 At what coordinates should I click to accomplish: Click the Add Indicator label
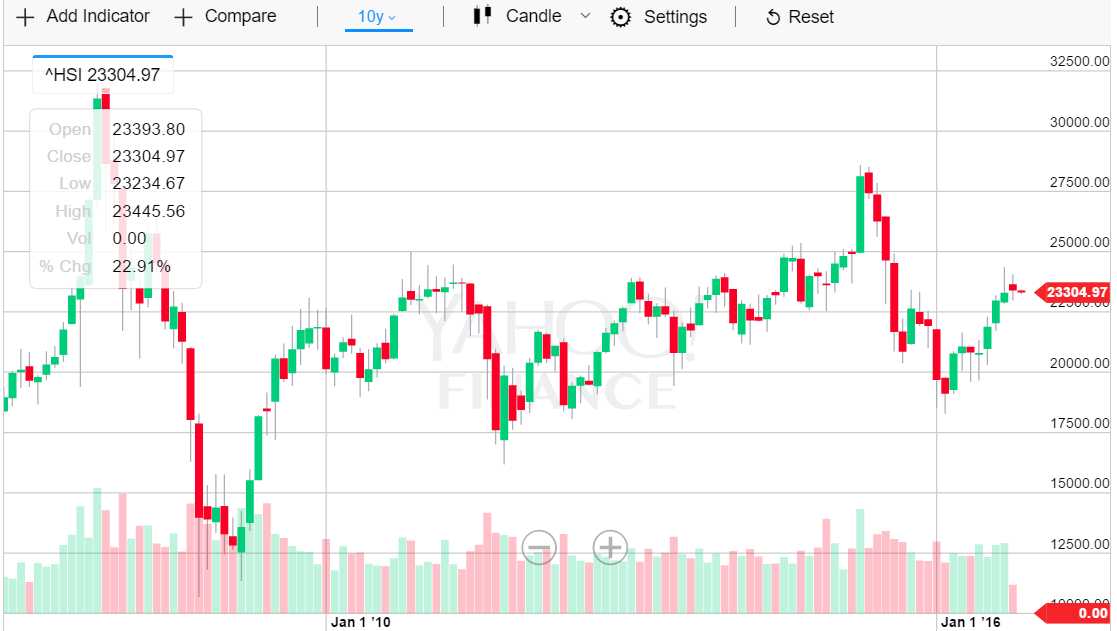click(98, 16)
